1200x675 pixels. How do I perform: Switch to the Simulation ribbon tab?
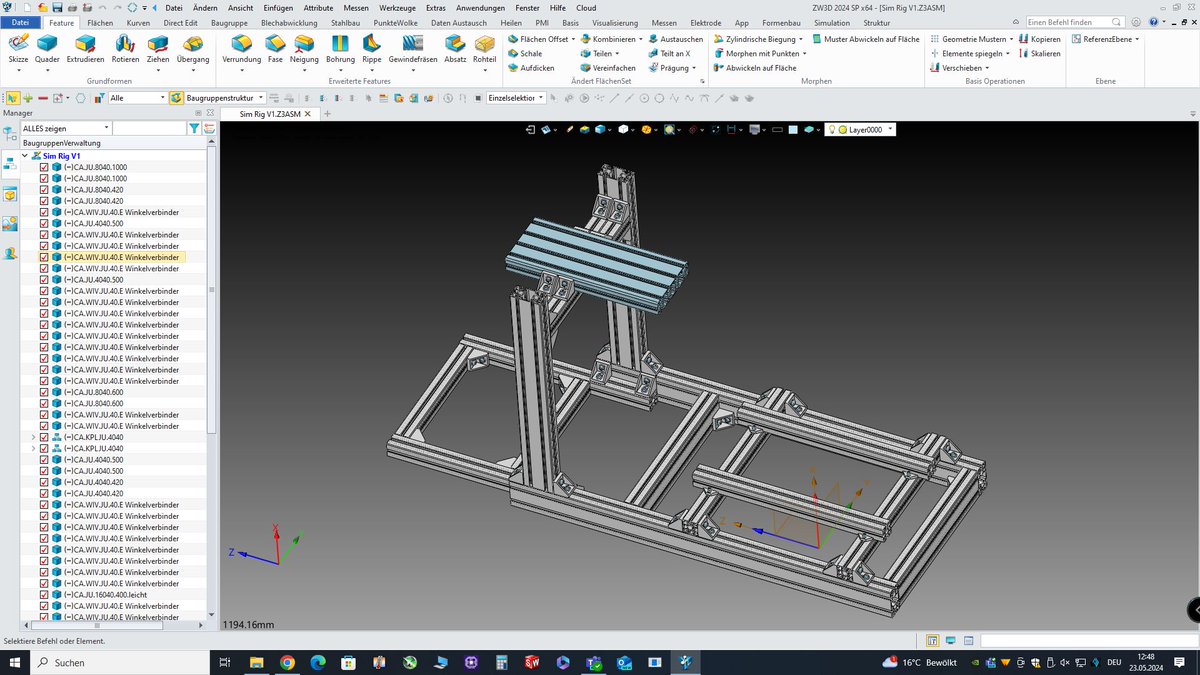pyautogui.click(x=832, y=22)
